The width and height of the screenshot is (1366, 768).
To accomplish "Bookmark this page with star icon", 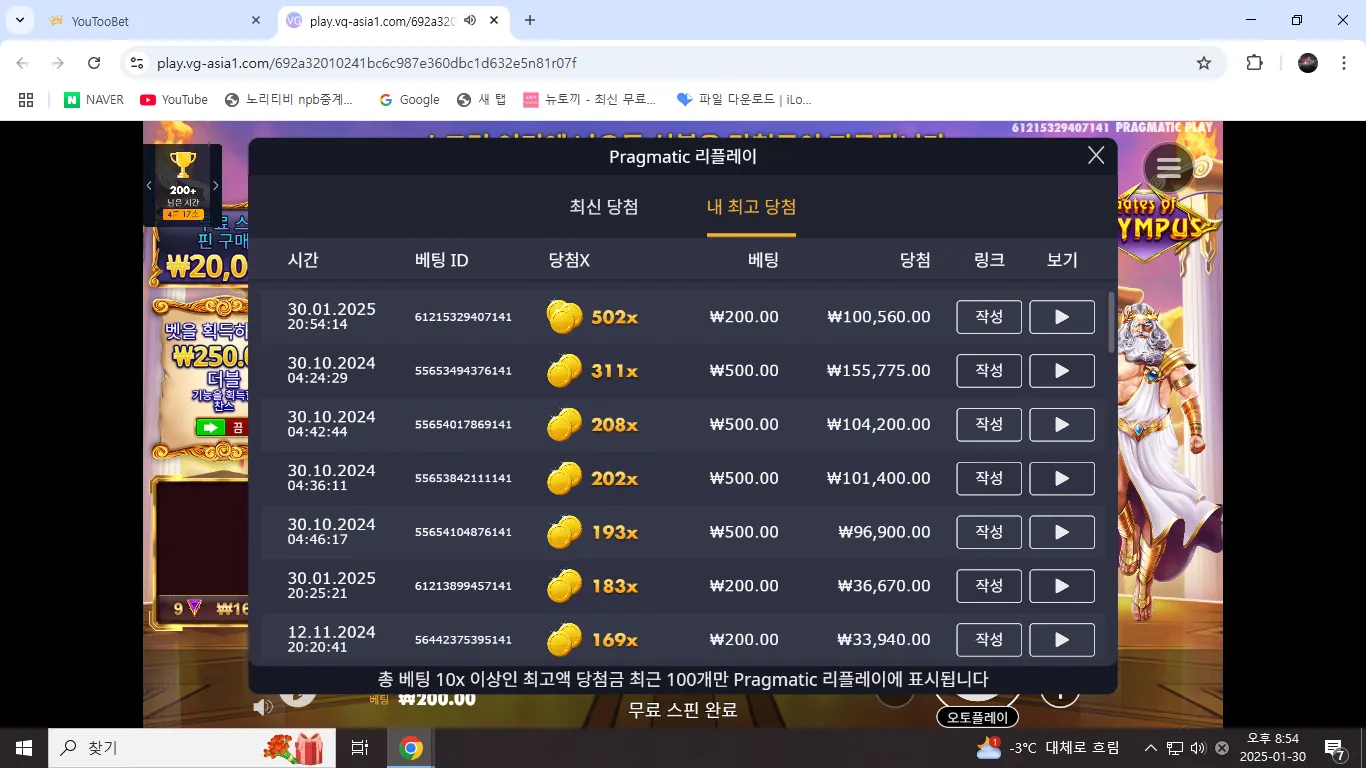I will click(x=1204, y=63).
